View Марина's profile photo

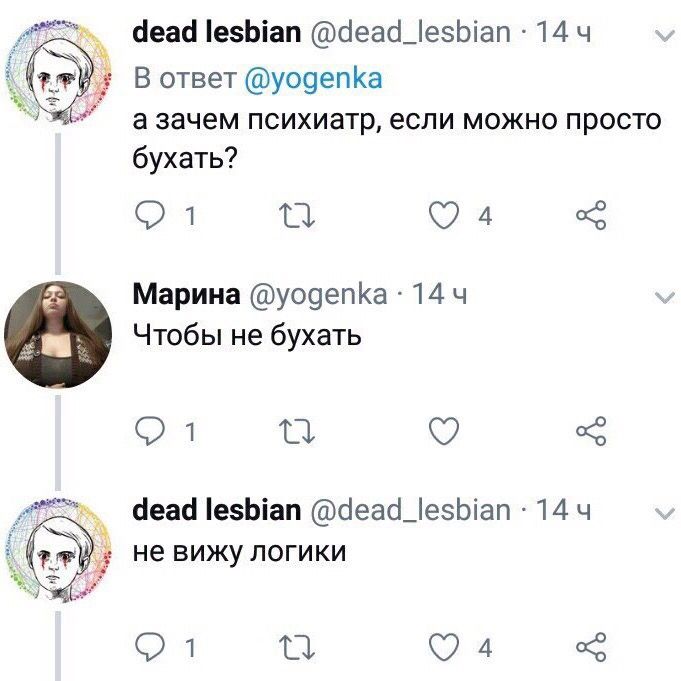coord(58,335)
